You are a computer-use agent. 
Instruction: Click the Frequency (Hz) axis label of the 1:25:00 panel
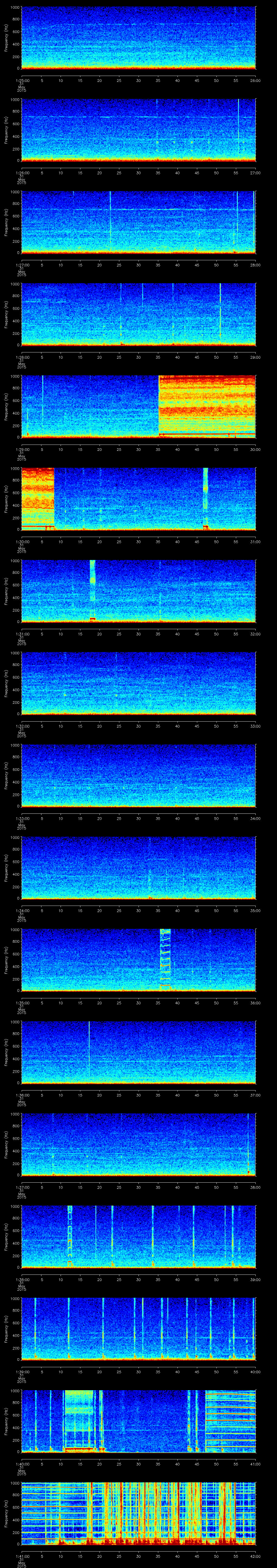pyautogui.click(x=6, y=38)
